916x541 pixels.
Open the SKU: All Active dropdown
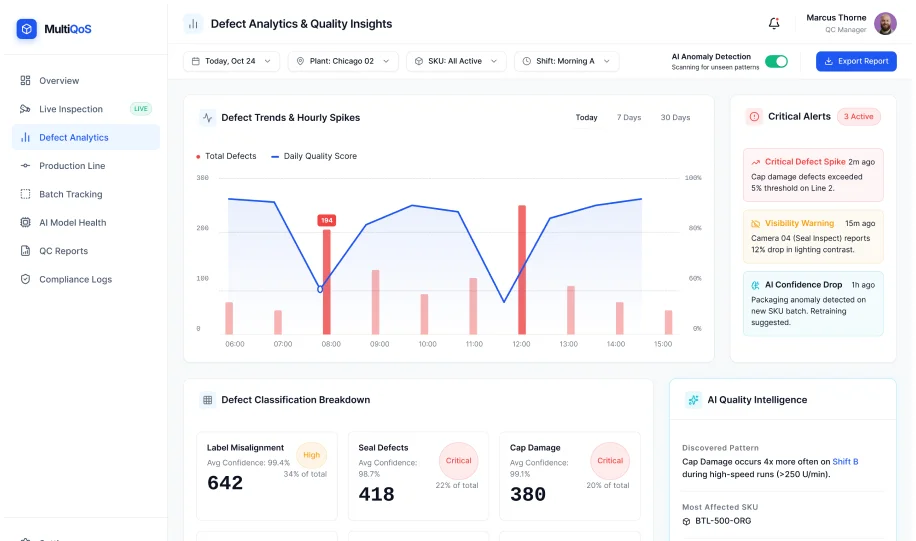(456, 61)
